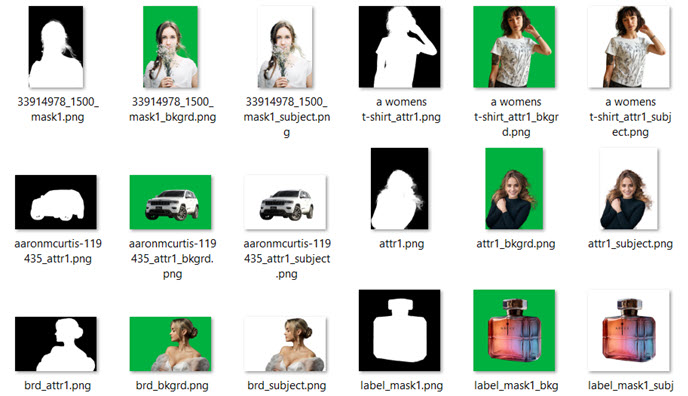Select perfume bottle on white background thumbnail
Screen dimensions: 688x396
[x=629, y=330]
